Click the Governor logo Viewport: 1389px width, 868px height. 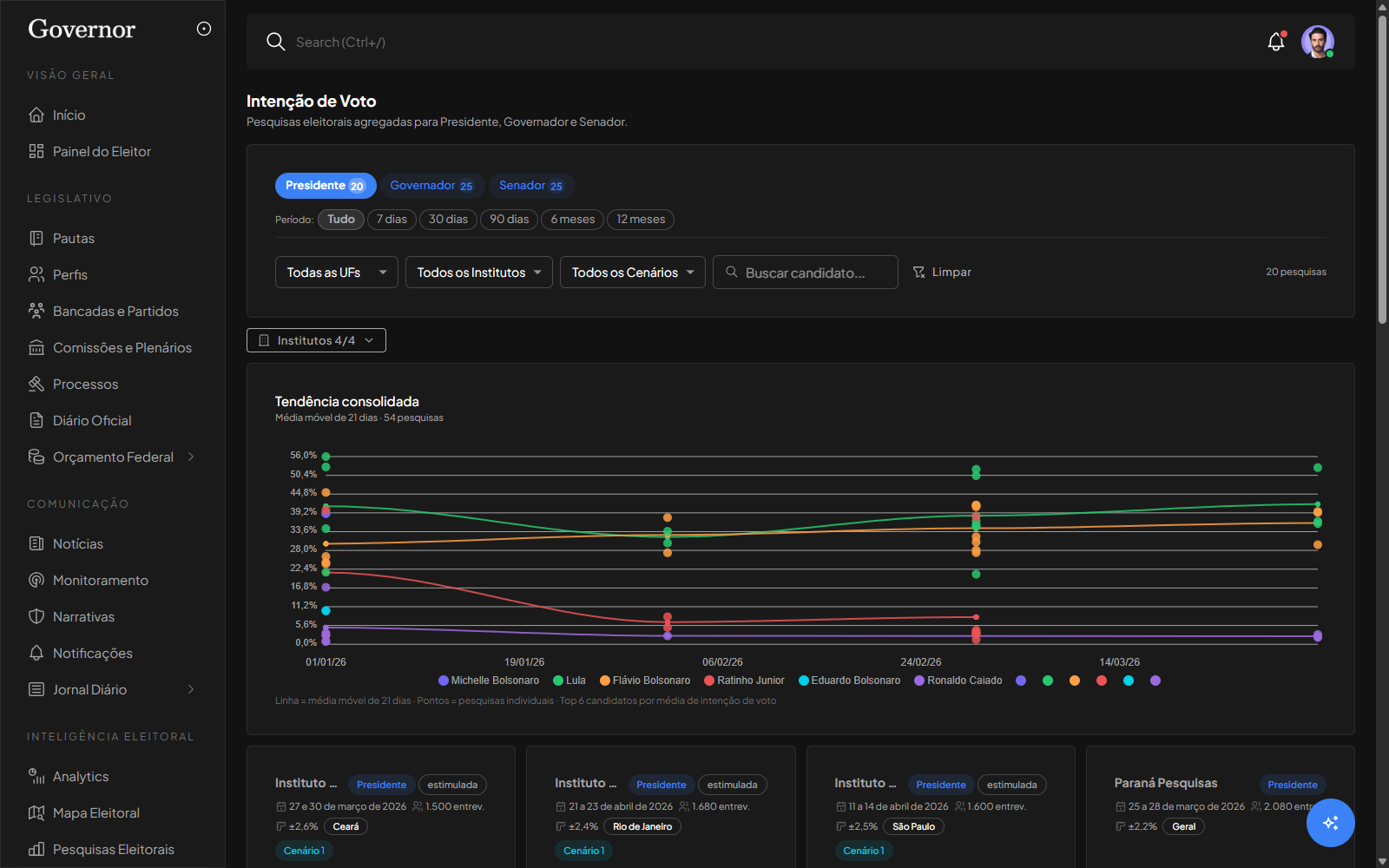coord(82,30)
